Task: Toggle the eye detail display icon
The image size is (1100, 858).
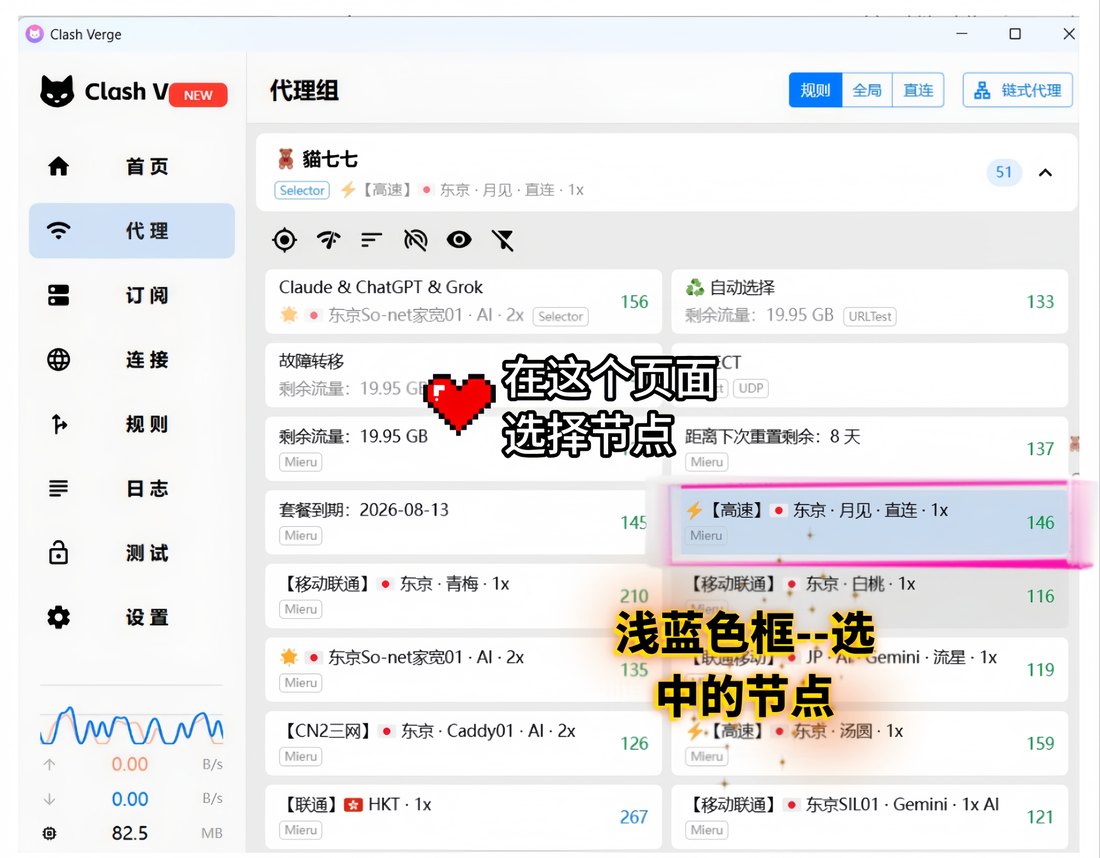Action: pyautogui.click(x=459, y=240)
